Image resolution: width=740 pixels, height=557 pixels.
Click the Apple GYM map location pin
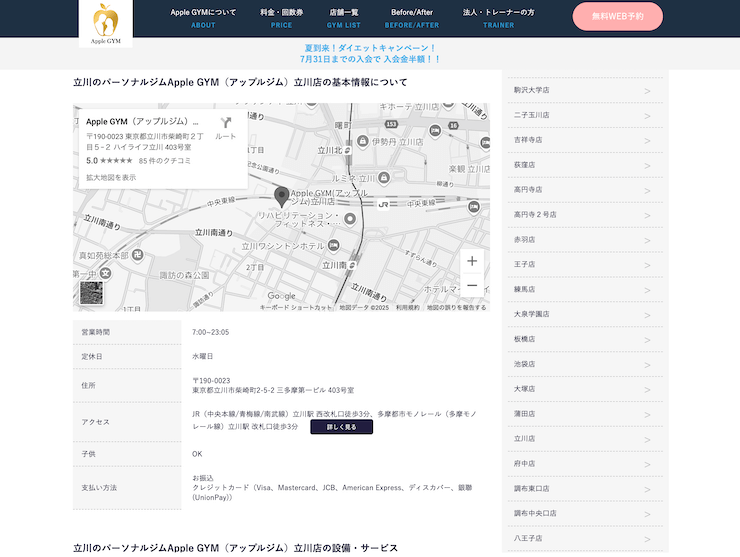point(282,197)
